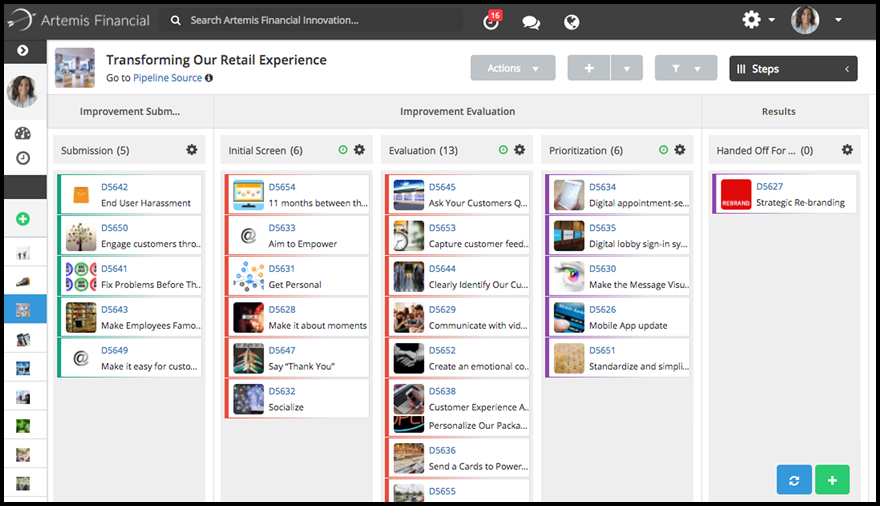Image resolution: width=880 pixels, height=506 pixels.
Task: Click the blue refresh button
Action: click(794, 480)
